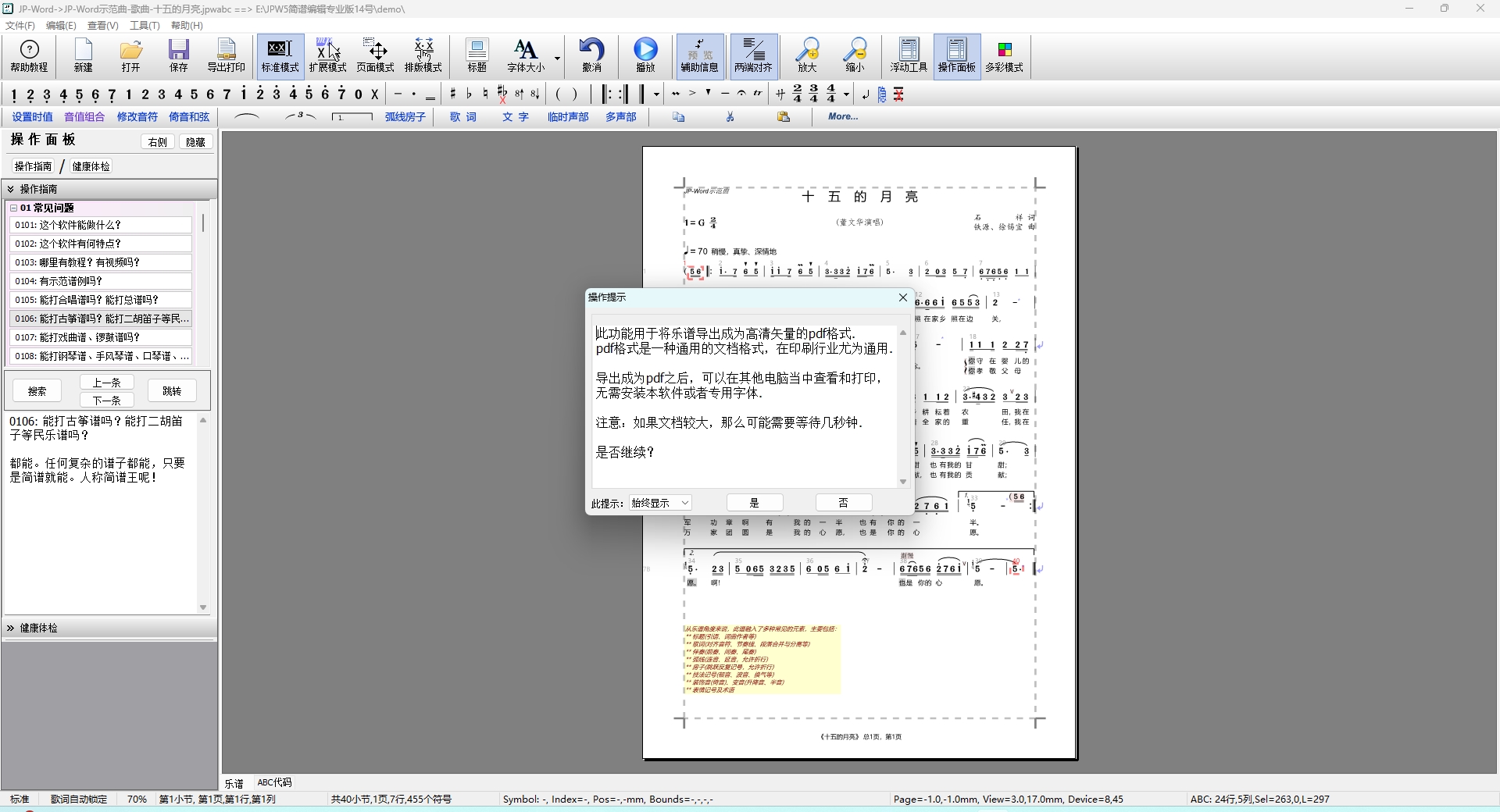This screenshot has width=1500, height=812.
Task: Open the 帮助教程 help tutorial
Action: pyautogui.click(x=29, y=55)
